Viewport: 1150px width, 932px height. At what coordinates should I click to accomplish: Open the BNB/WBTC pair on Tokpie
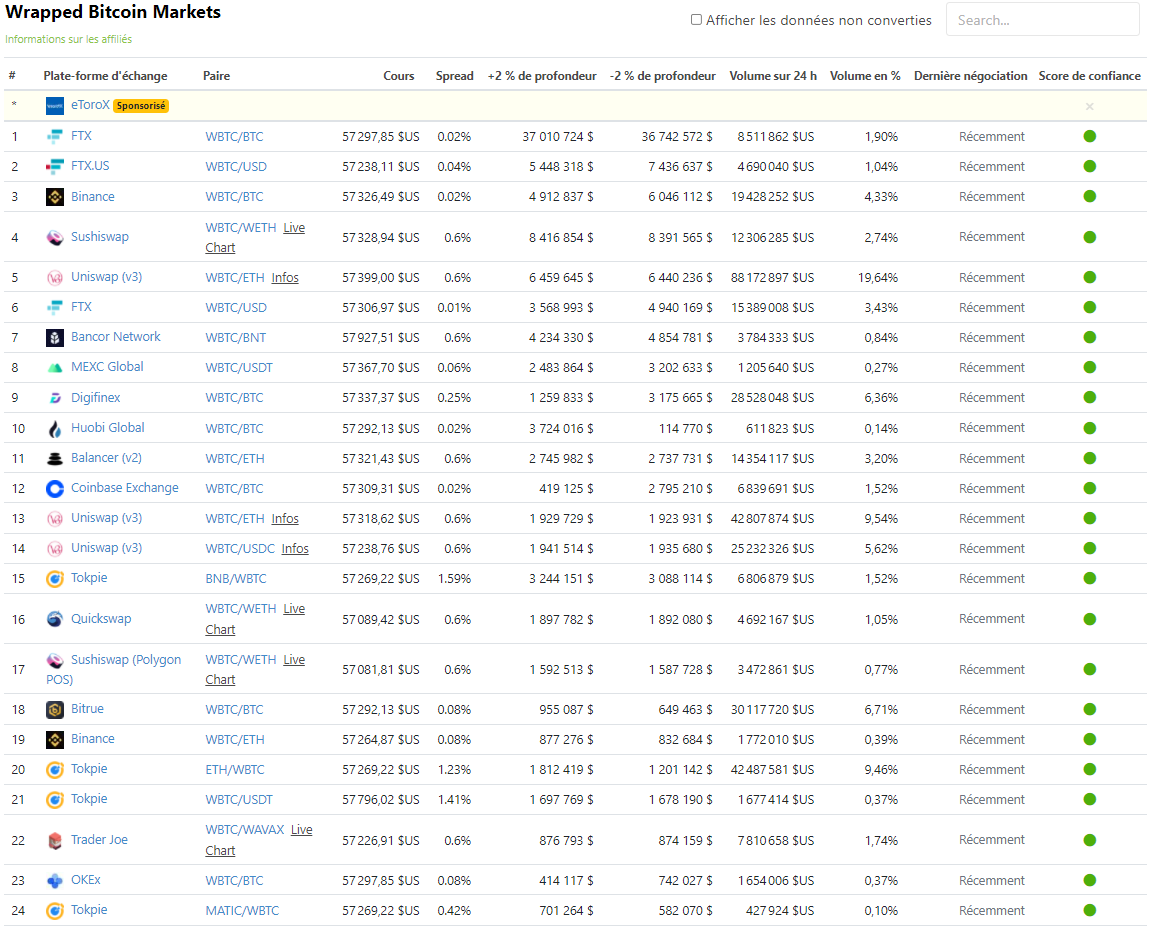[x=235, y=579]
